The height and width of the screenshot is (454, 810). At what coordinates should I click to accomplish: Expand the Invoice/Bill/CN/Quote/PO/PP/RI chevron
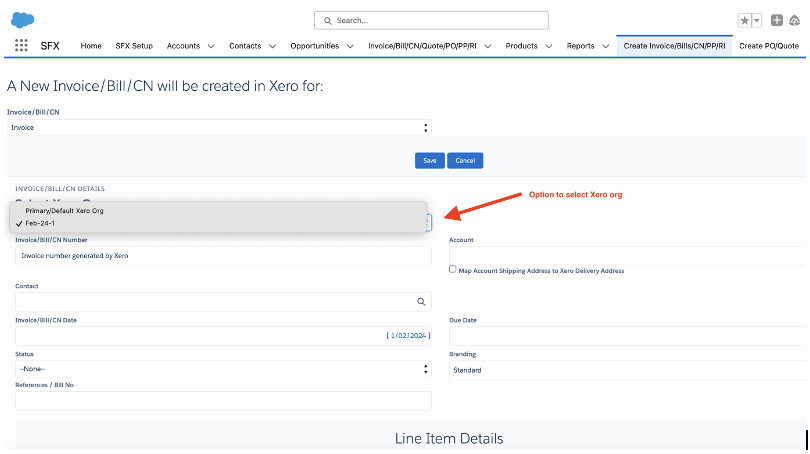[487, 46]
